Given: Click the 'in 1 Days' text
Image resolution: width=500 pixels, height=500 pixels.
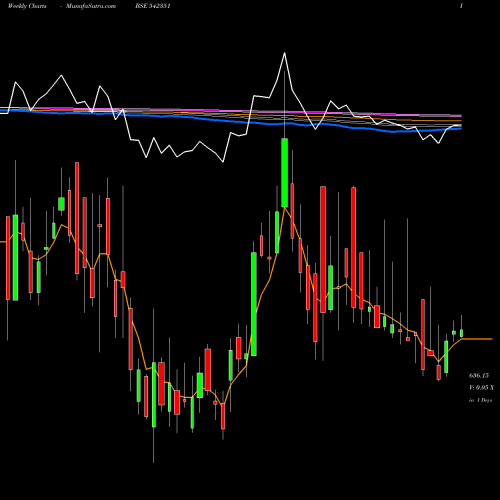Looking at the screenshot, I should coord(480,400).
